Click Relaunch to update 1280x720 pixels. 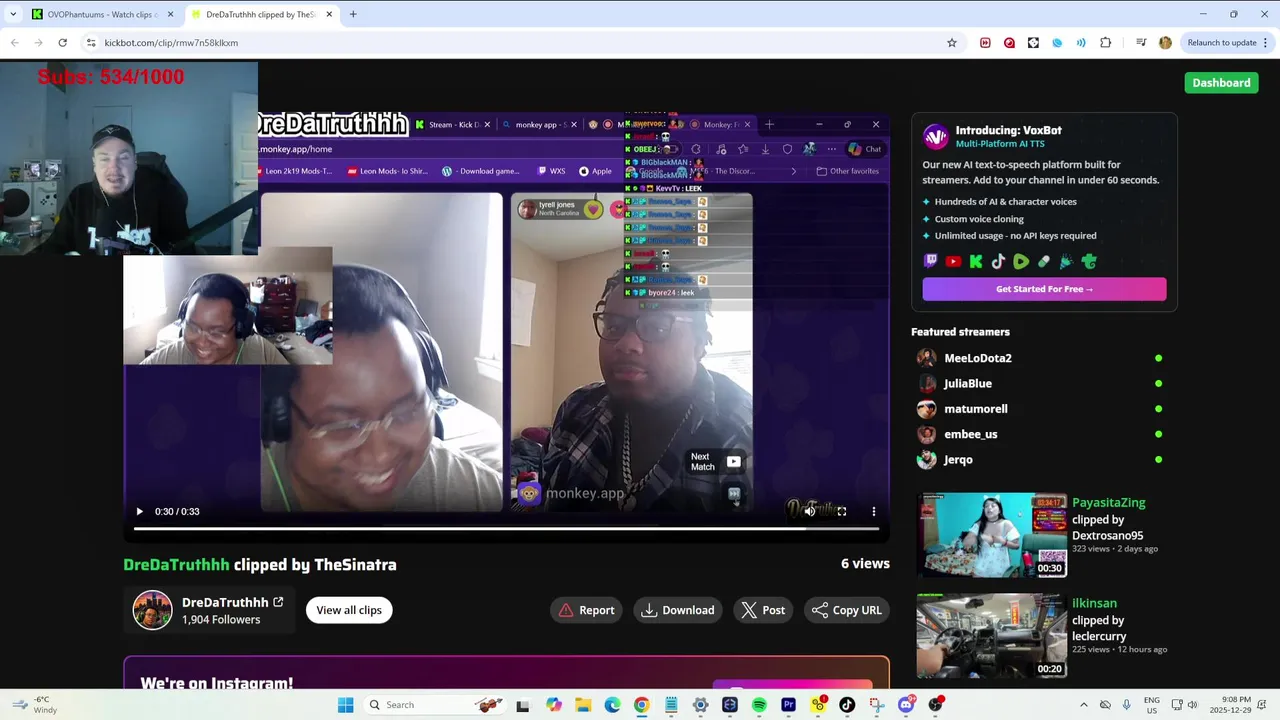(x=1222, y=43)
